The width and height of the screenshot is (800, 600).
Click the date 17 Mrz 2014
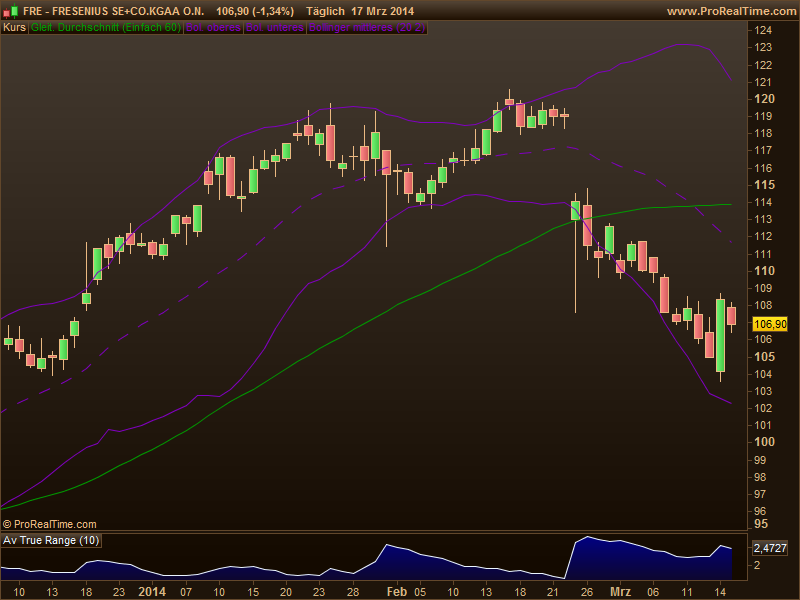383,11
